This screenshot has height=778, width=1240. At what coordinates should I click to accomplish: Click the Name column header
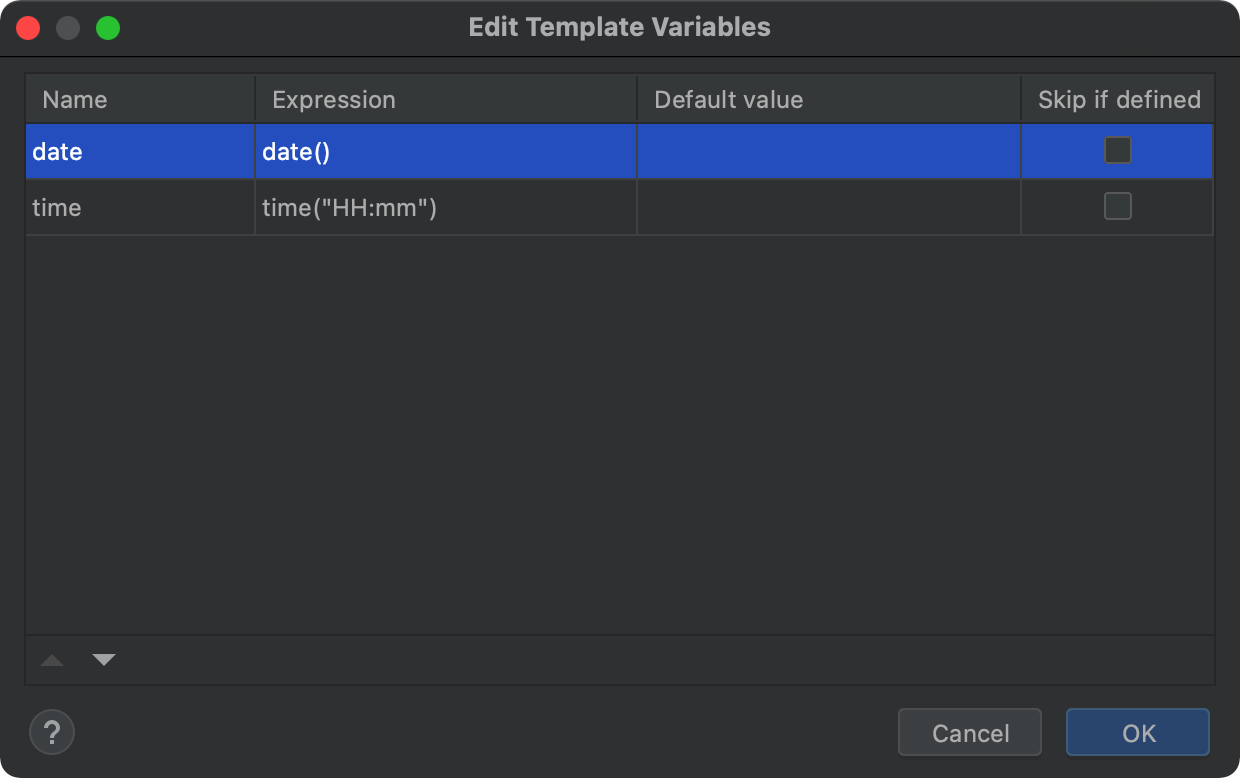coord(140,100)
